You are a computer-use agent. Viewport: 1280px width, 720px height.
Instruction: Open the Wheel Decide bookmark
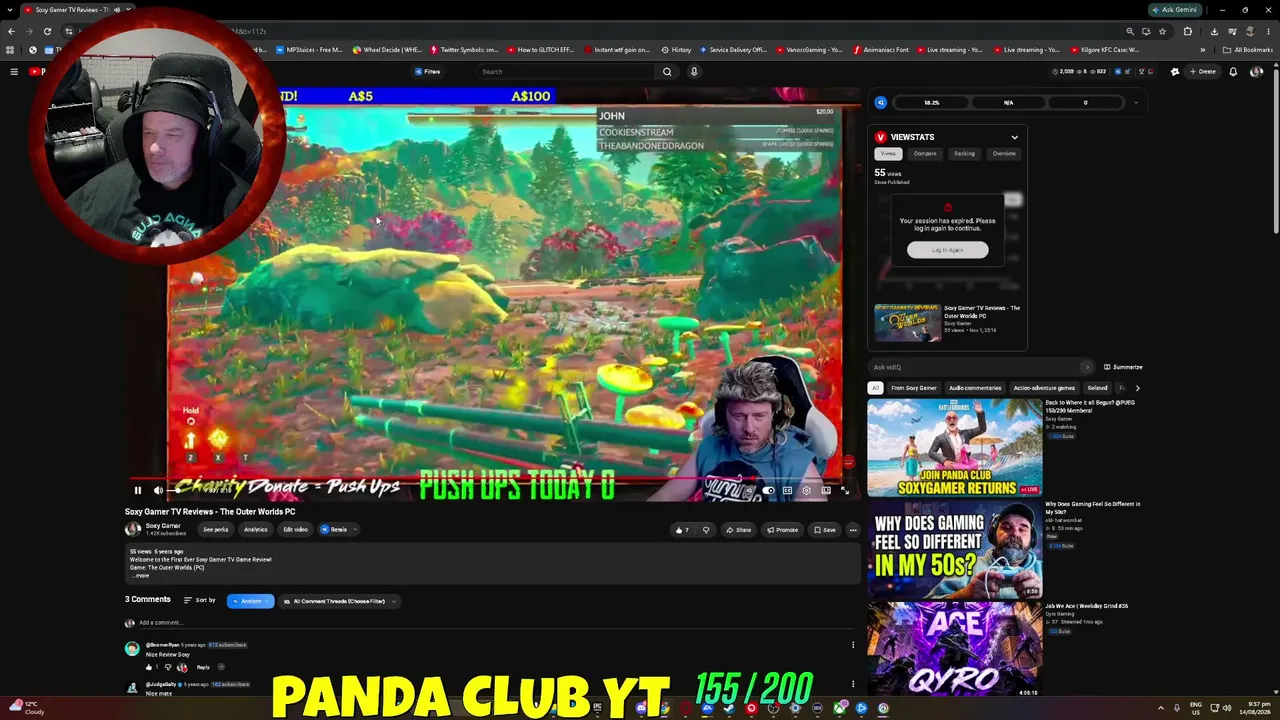coord(387,50)
